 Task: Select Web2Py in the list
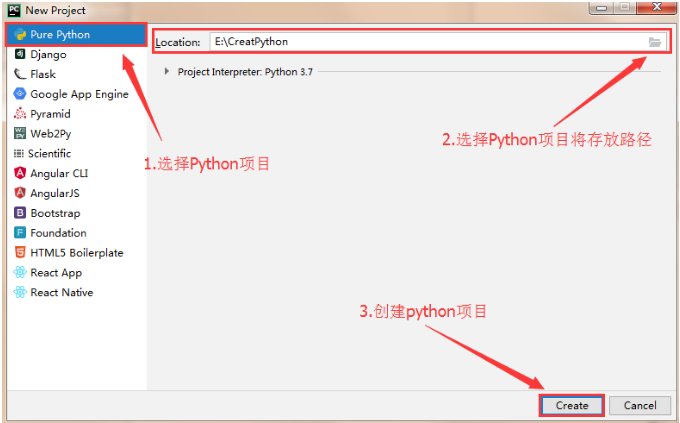click(x=76, y=134)
